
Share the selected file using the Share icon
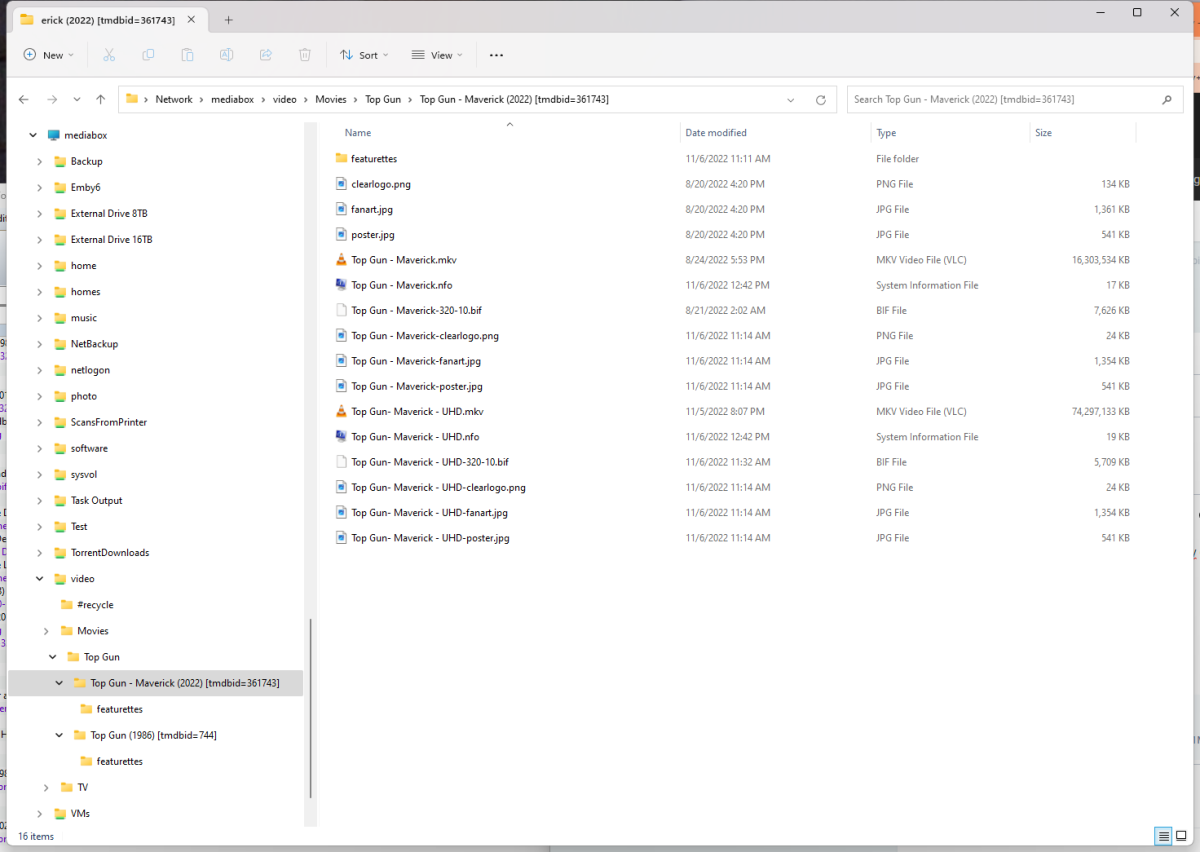(265, 55)
